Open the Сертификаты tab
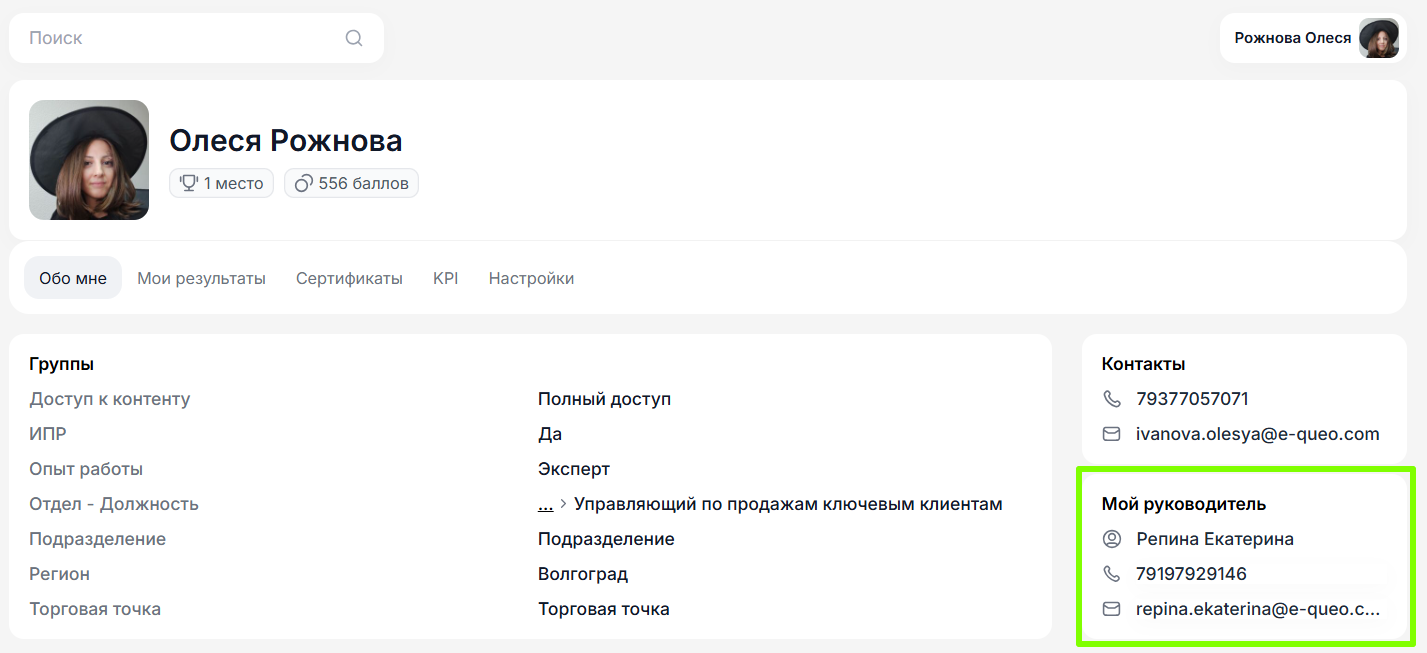 [x=349, y=278]
